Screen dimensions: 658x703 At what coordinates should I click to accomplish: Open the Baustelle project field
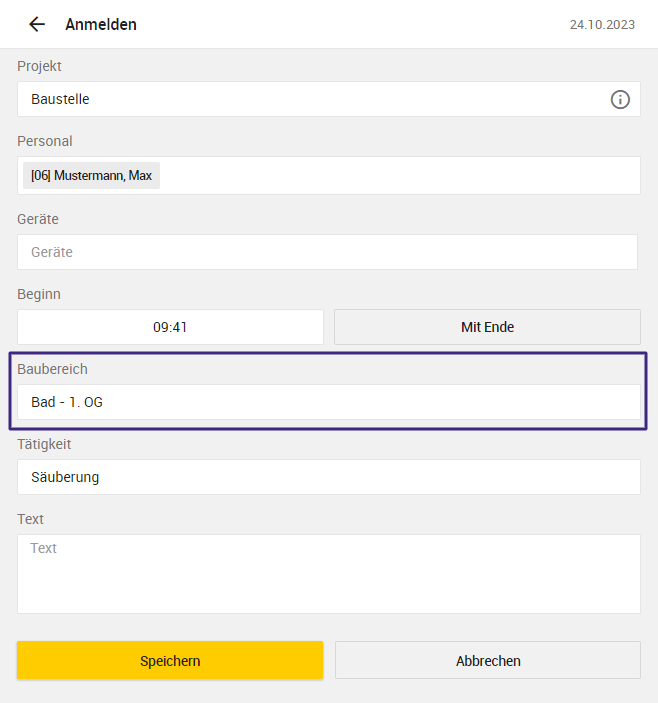tap(329, 99)
